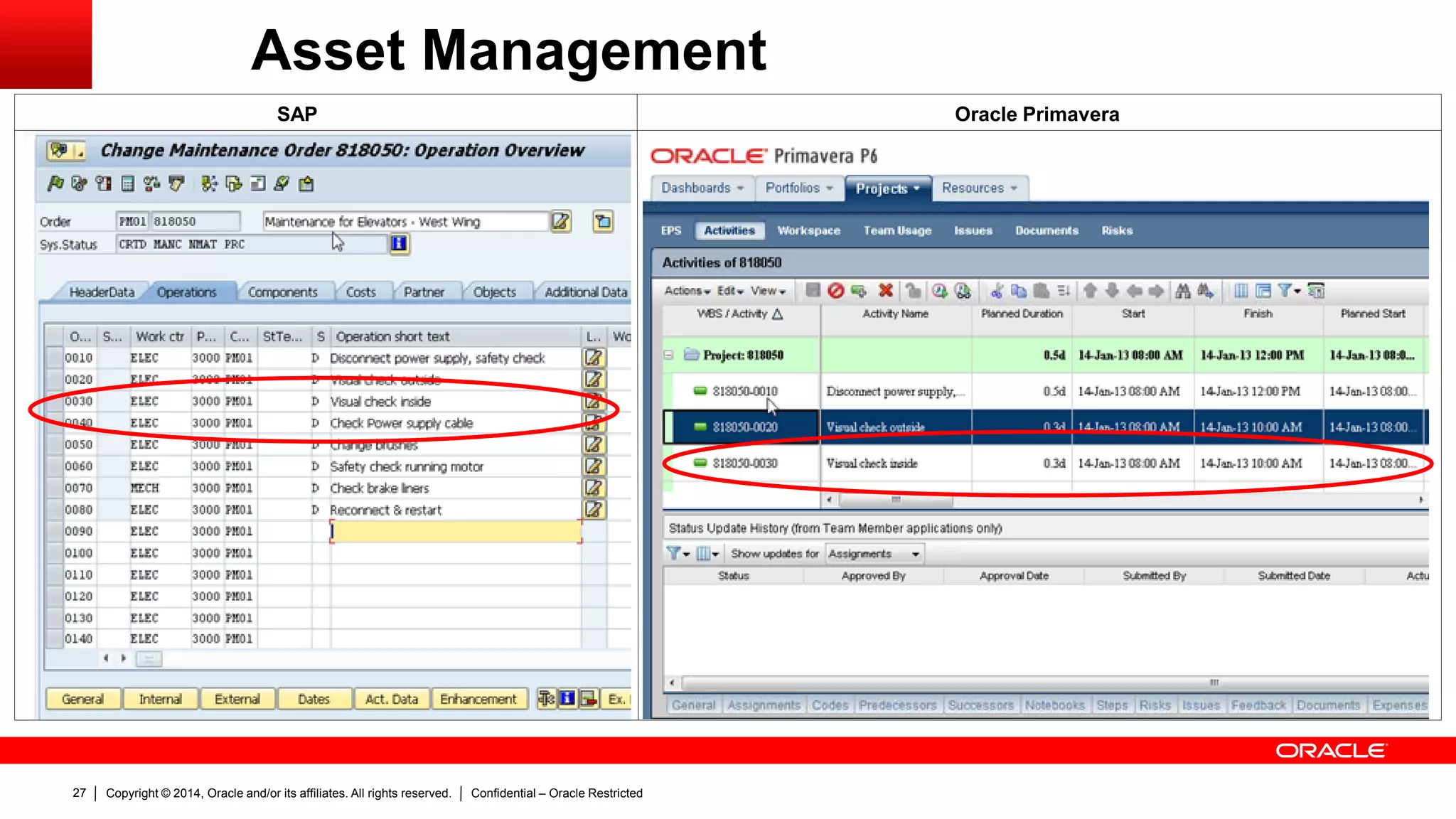This screenshot has width=1456, height=819.
Task: Click the Act. Data button
Action: click(392, 699)
